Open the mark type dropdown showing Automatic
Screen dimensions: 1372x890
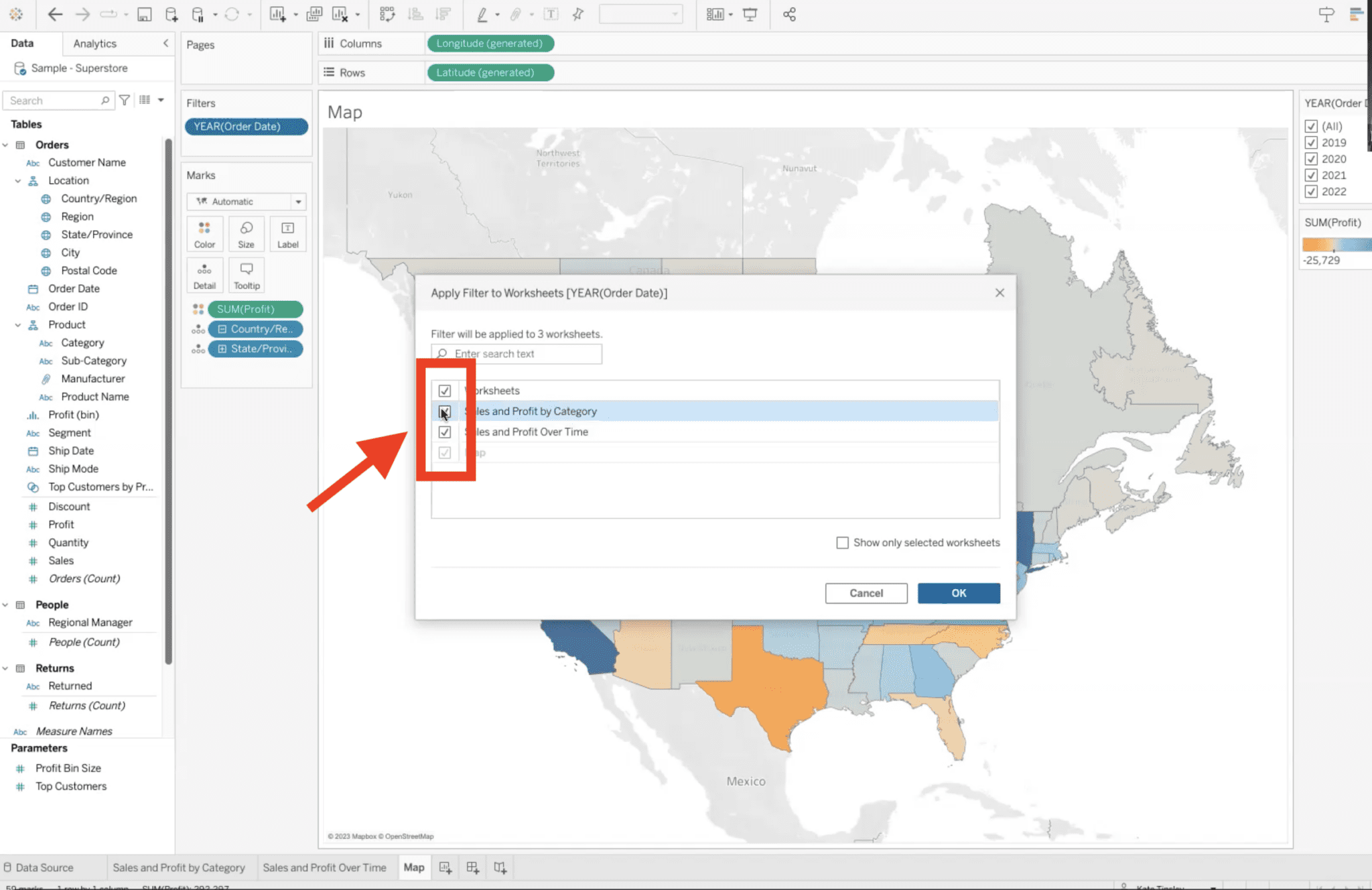[297, 201]
